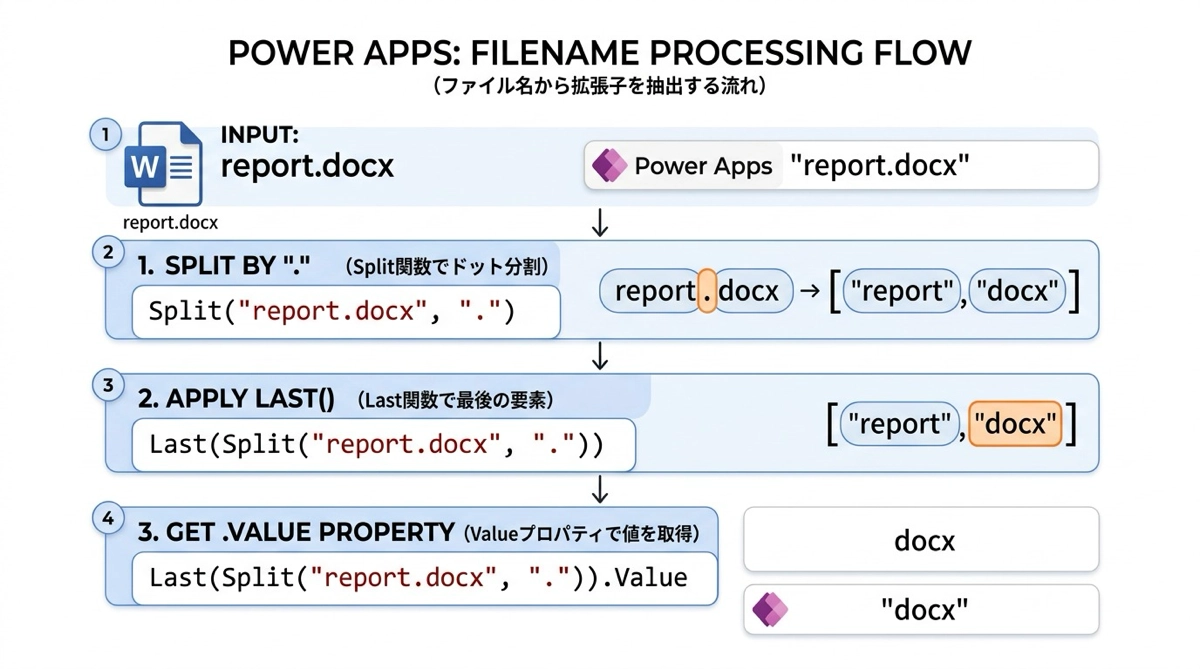1200x669 pixels.
Task: Select the step 1 number circle
Action: (105, 134)
